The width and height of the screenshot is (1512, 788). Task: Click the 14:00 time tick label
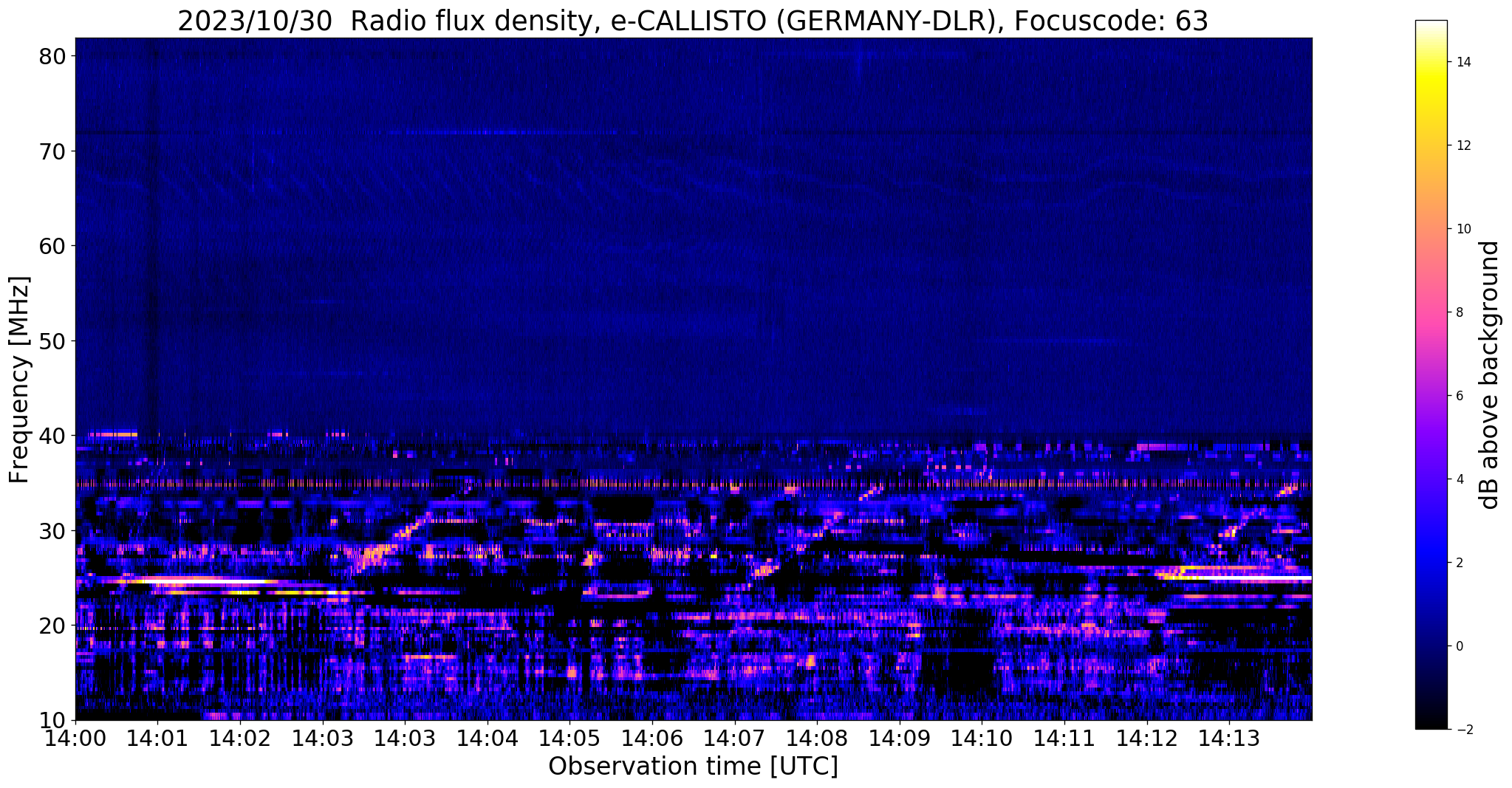pos(75,739)
